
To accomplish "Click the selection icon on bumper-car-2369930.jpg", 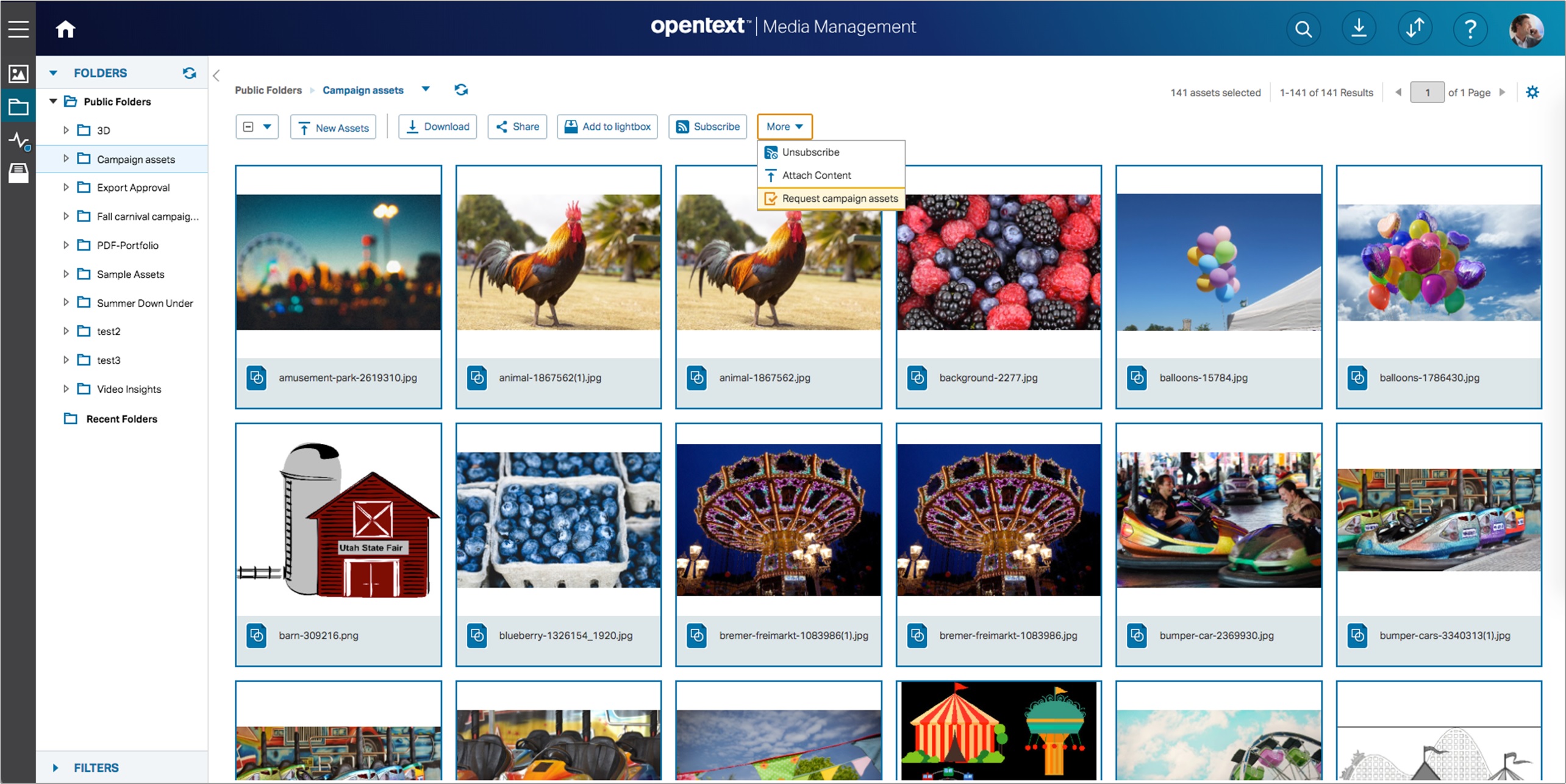I will click(x=1137, y=636).
